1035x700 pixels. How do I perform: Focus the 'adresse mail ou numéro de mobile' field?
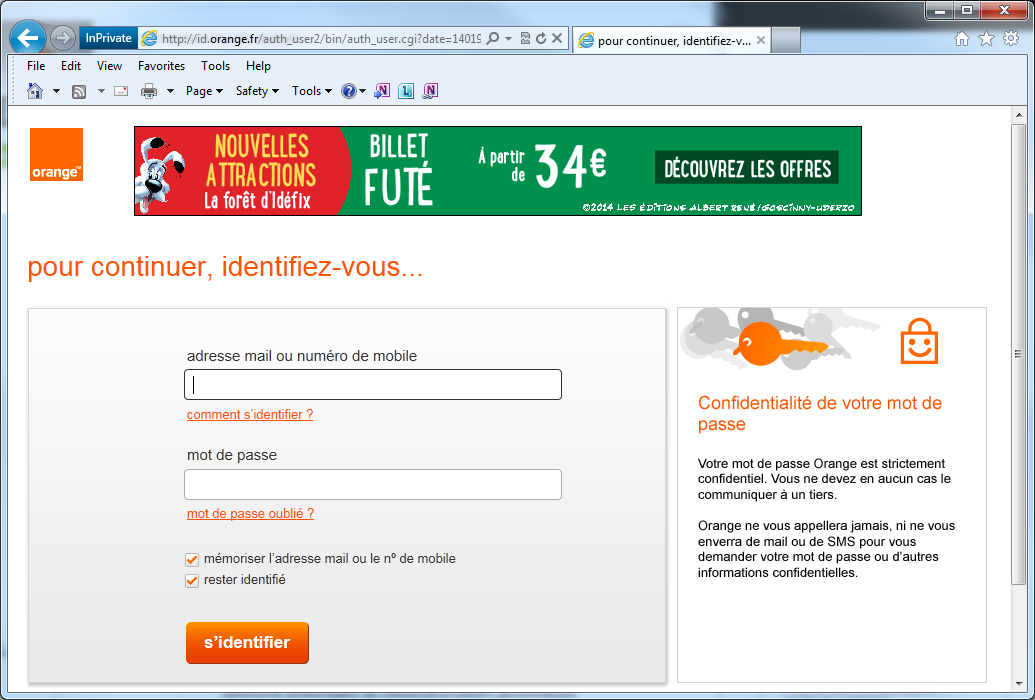coord(373,384)
